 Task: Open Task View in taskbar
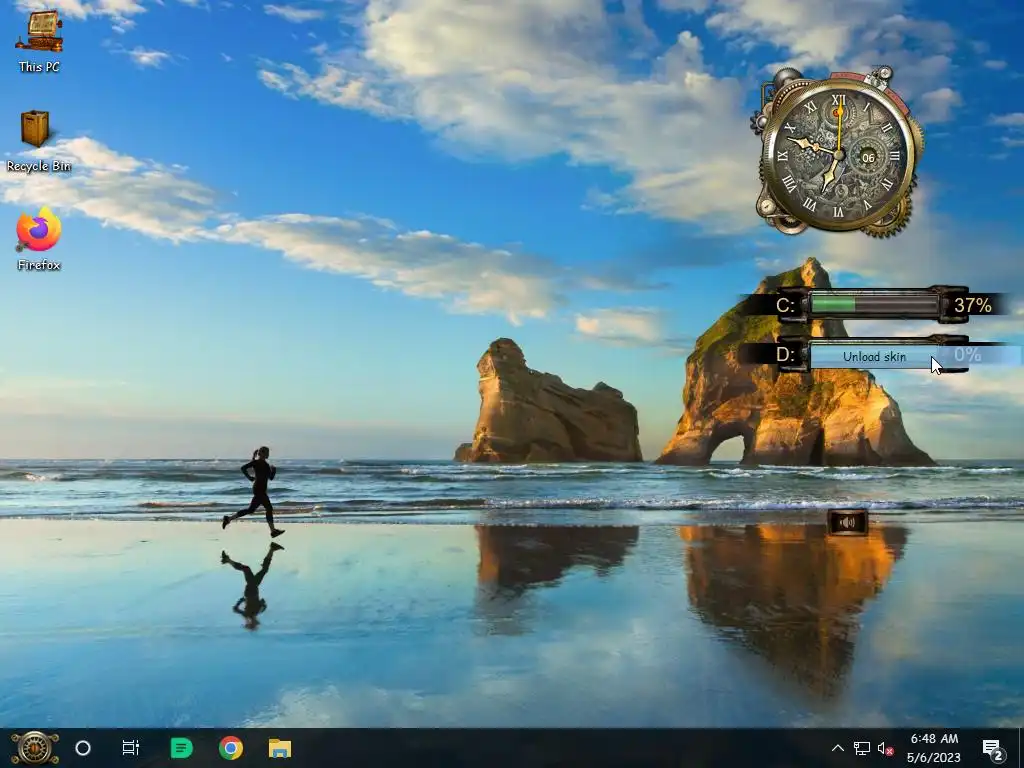[x=131, y=748]
